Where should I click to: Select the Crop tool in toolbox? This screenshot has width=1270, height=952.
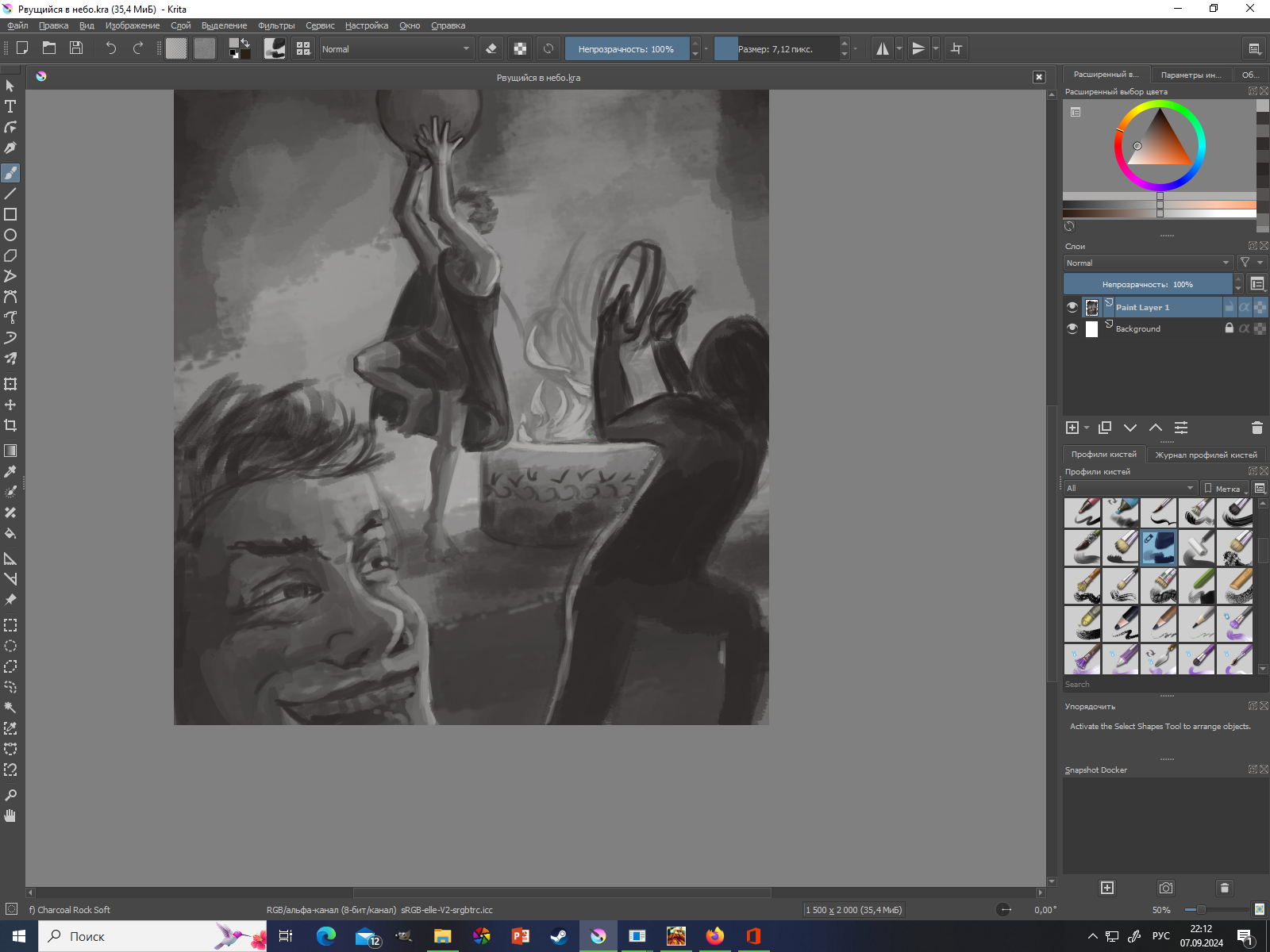tap(10, 425)
